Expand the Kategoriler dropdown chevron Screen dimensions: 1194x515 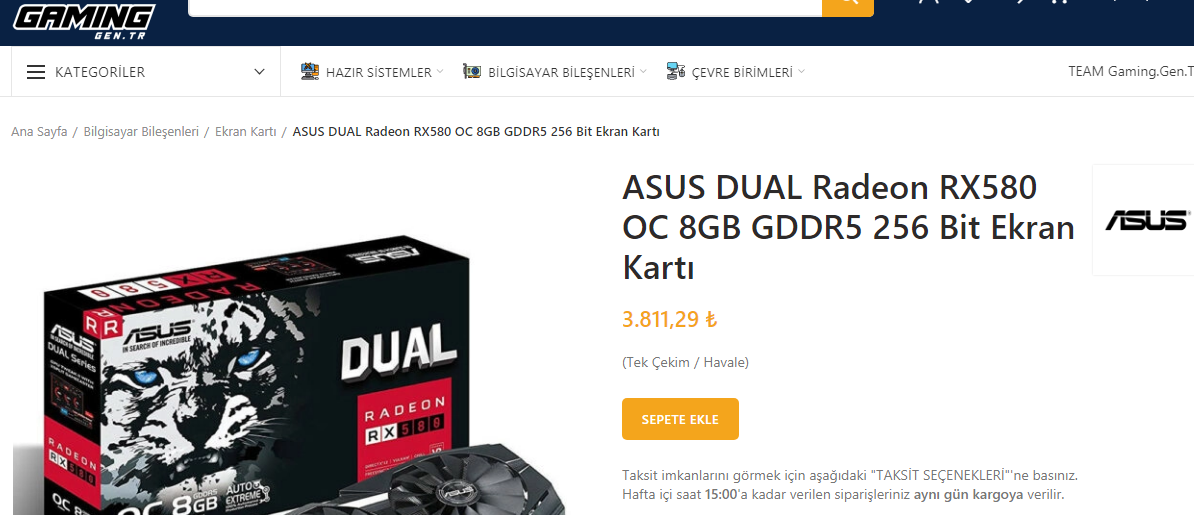(x=260, y=72)
